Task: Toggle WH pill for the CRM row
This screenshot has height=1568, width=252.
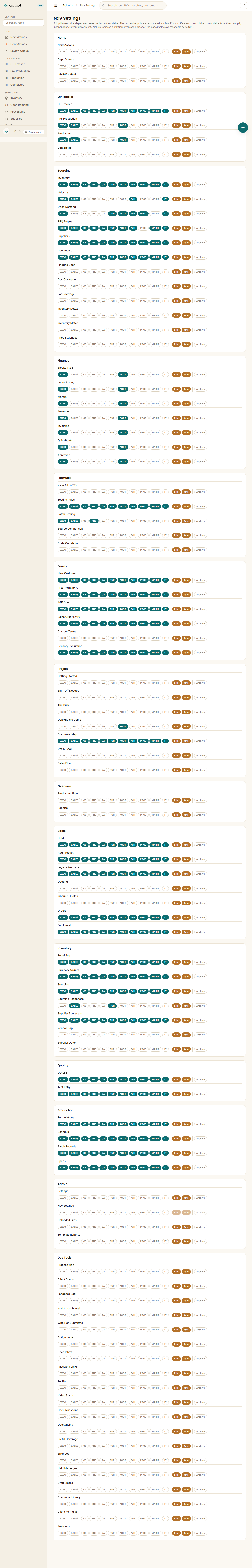Action: click(x=133, y=845)
